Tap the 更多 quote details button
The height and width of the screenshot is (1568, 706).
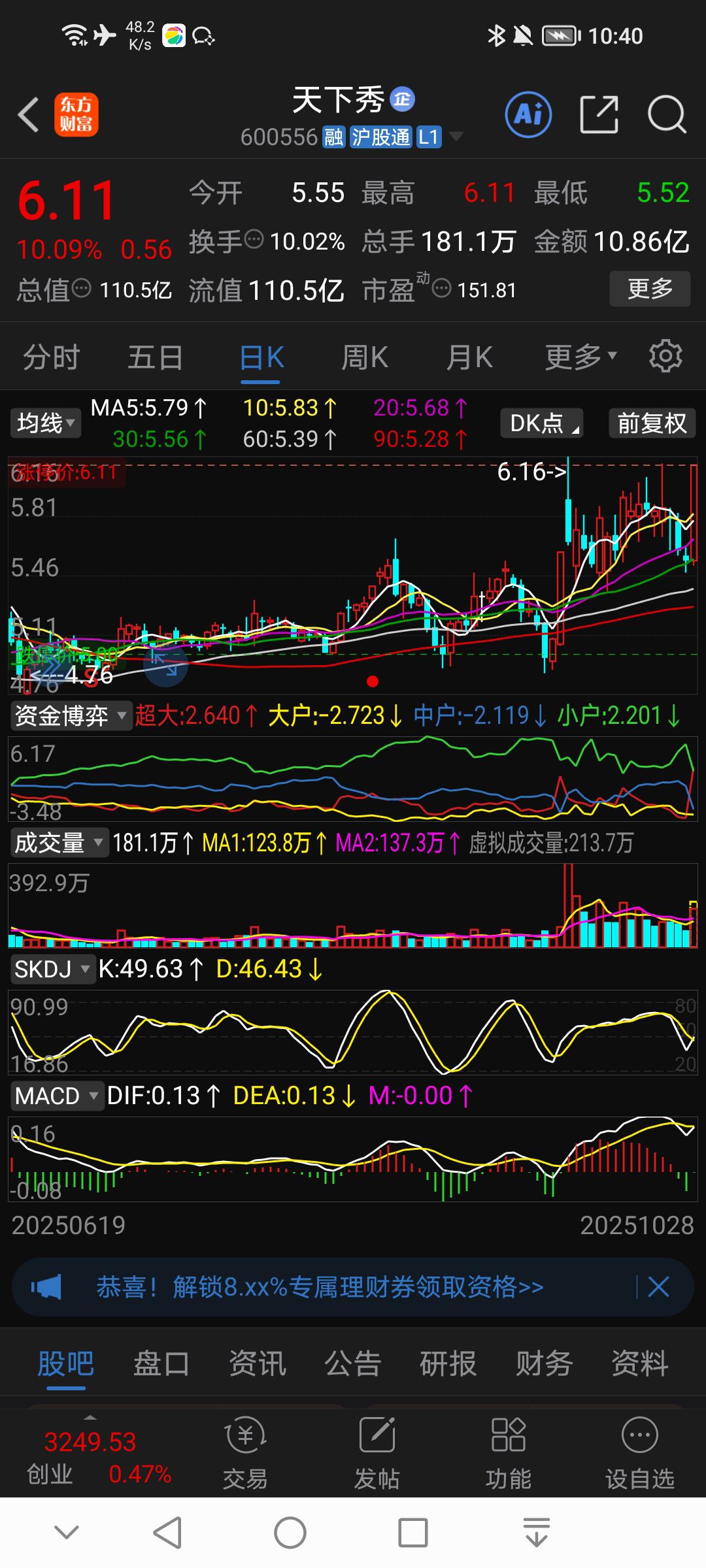tap(650, 288)
